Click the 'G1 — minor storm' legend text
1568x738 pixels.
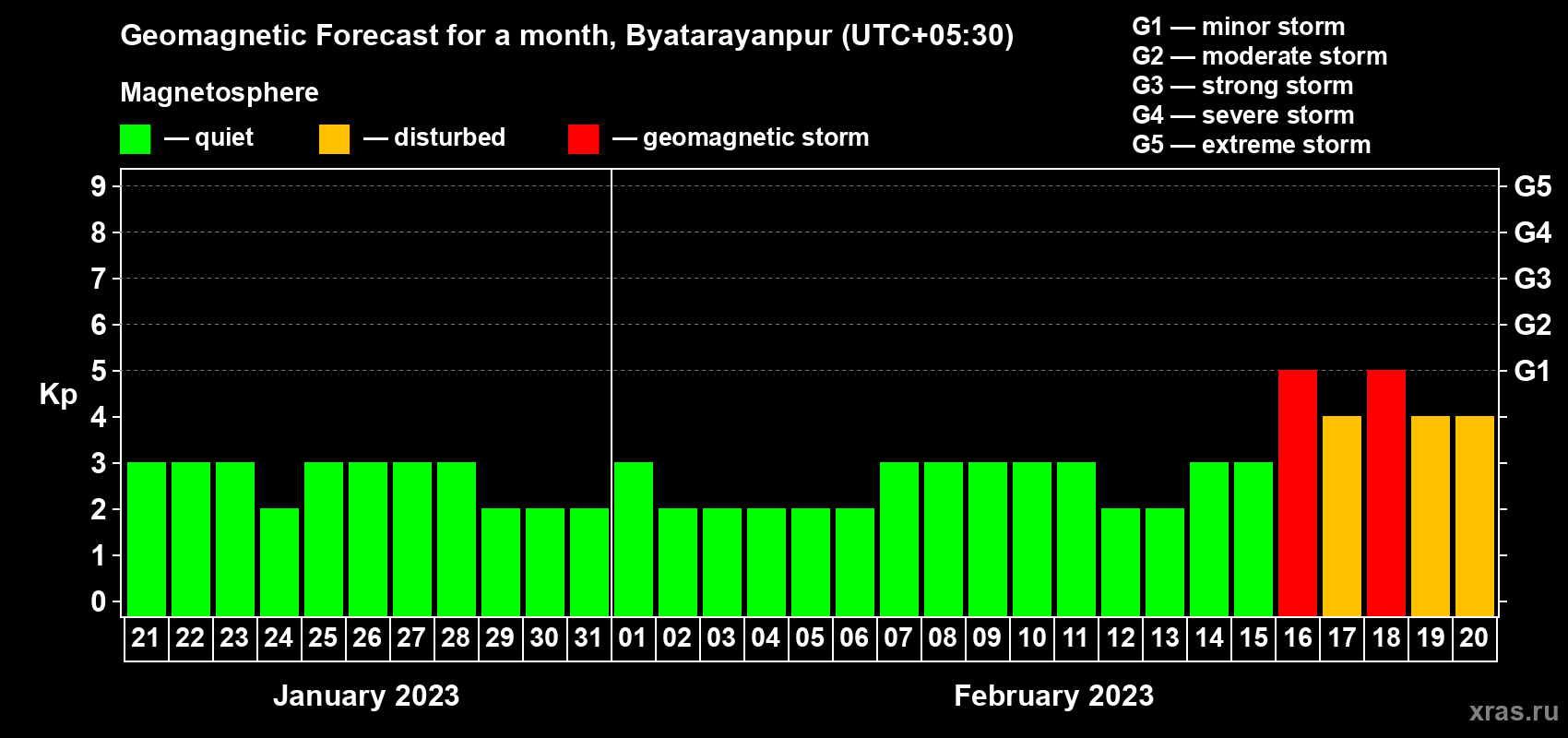[x=1238, y=27]
